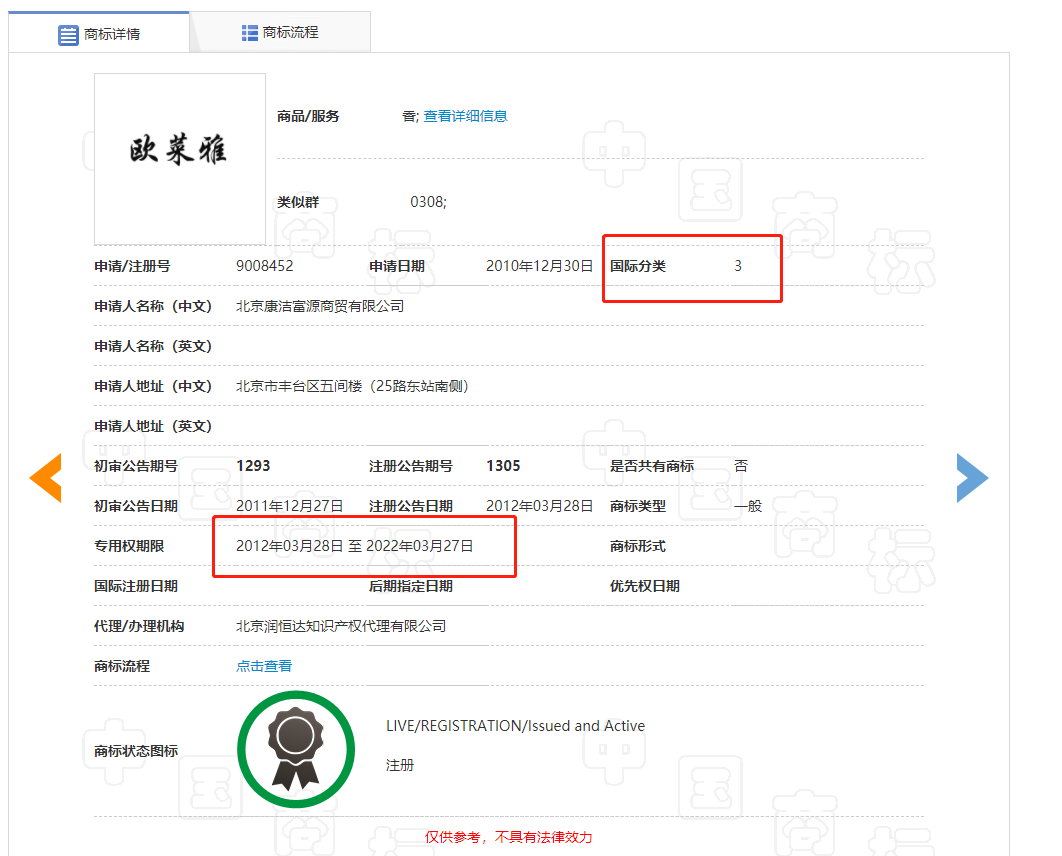Screen dimensions: 1062x856
Task: Go to next trademark with blue arrow
Action: tap(973, 478)
